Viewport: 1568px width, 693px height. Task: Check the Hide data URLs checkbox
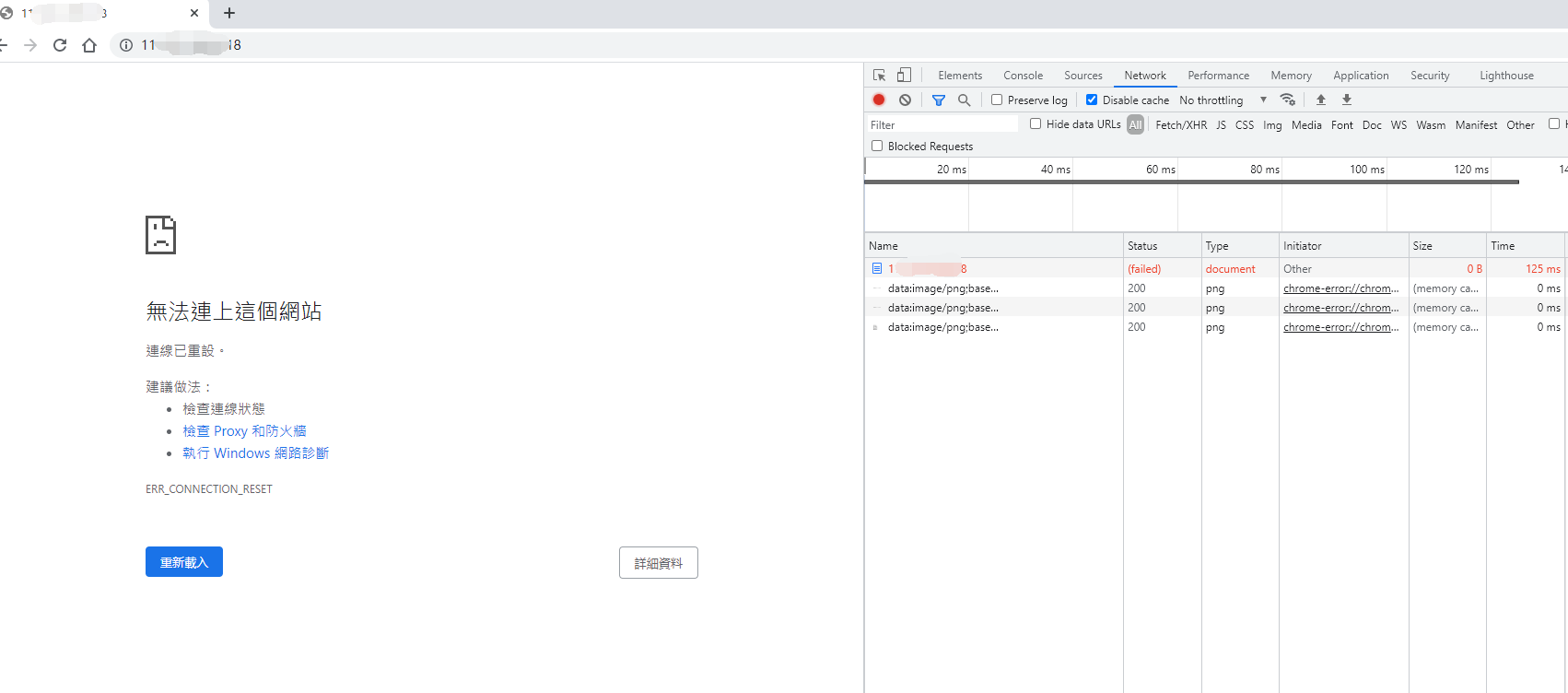tap(1036, 123)
